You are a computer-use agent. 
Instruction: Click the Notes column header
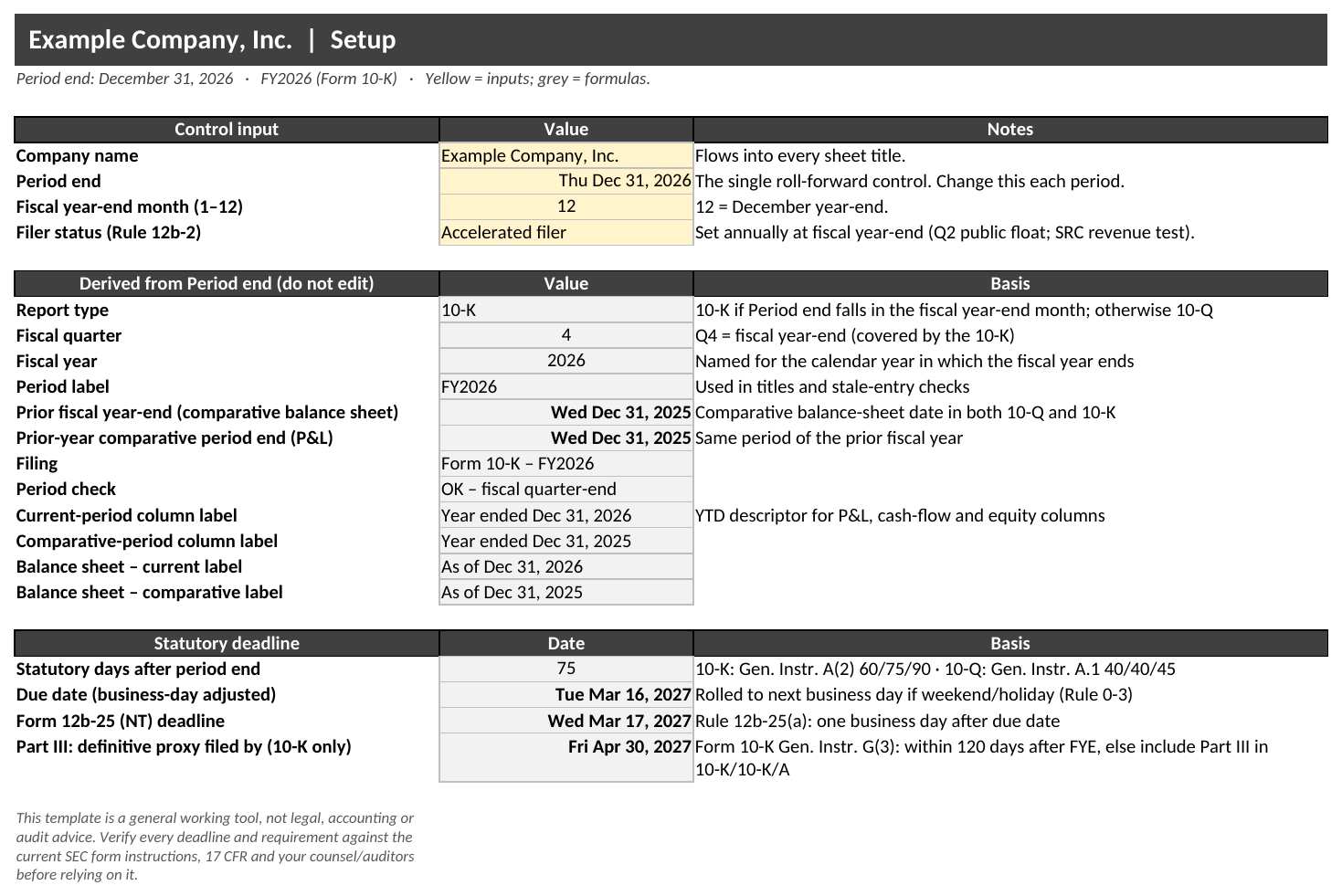(x=1009, y=130)
